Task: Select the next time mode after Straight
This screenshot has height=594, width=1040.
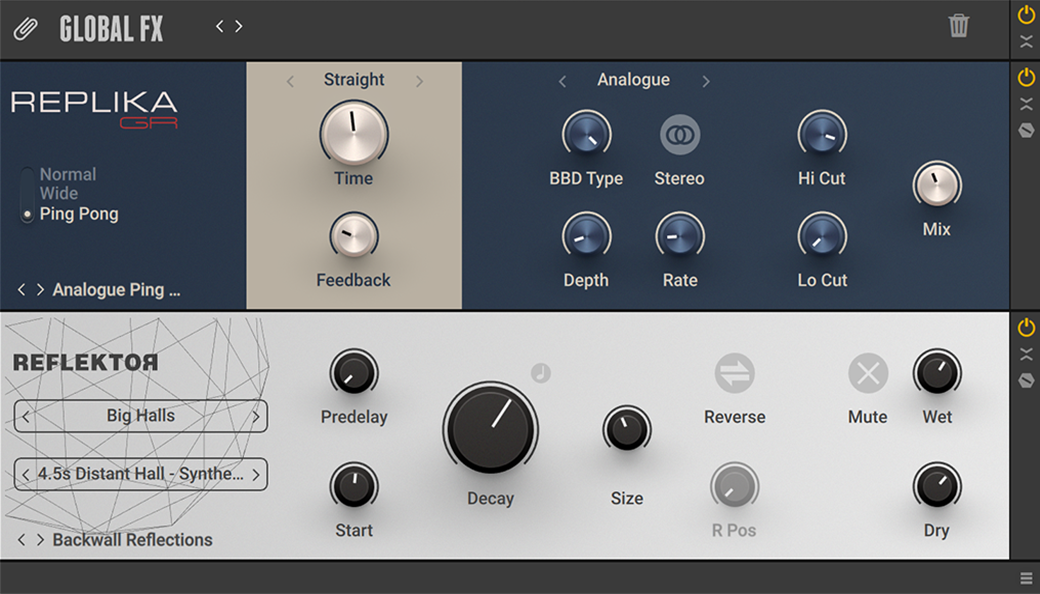Action: [x=419, y=82]
